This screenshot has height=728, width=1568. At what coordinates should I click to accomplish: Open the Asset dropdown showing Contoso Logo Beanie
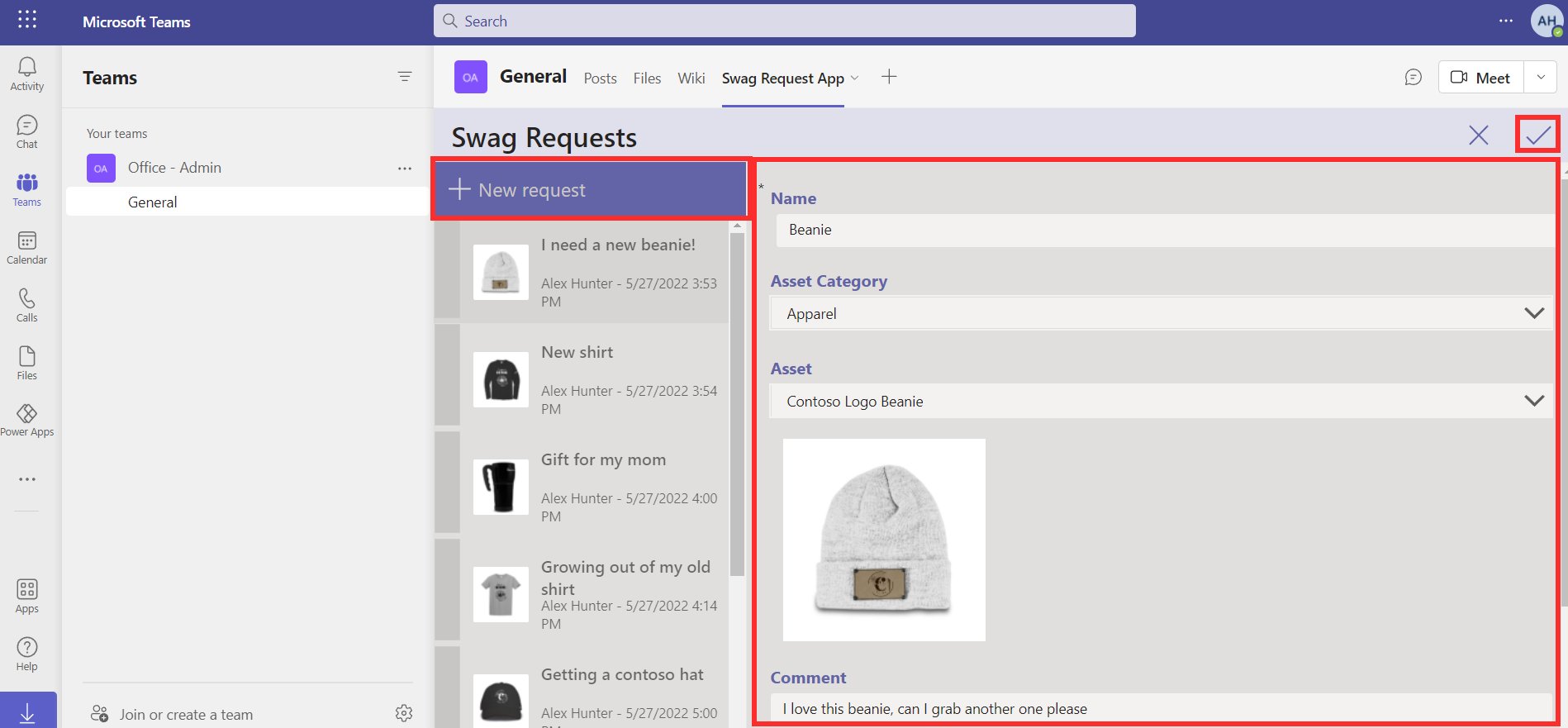coord(1161,402)
